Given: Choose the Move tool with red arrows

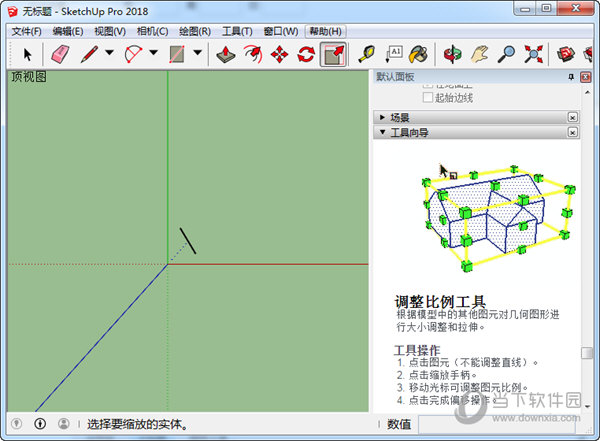Looking at the screenshot, I should pyautogui.click(x=279, y=54).
